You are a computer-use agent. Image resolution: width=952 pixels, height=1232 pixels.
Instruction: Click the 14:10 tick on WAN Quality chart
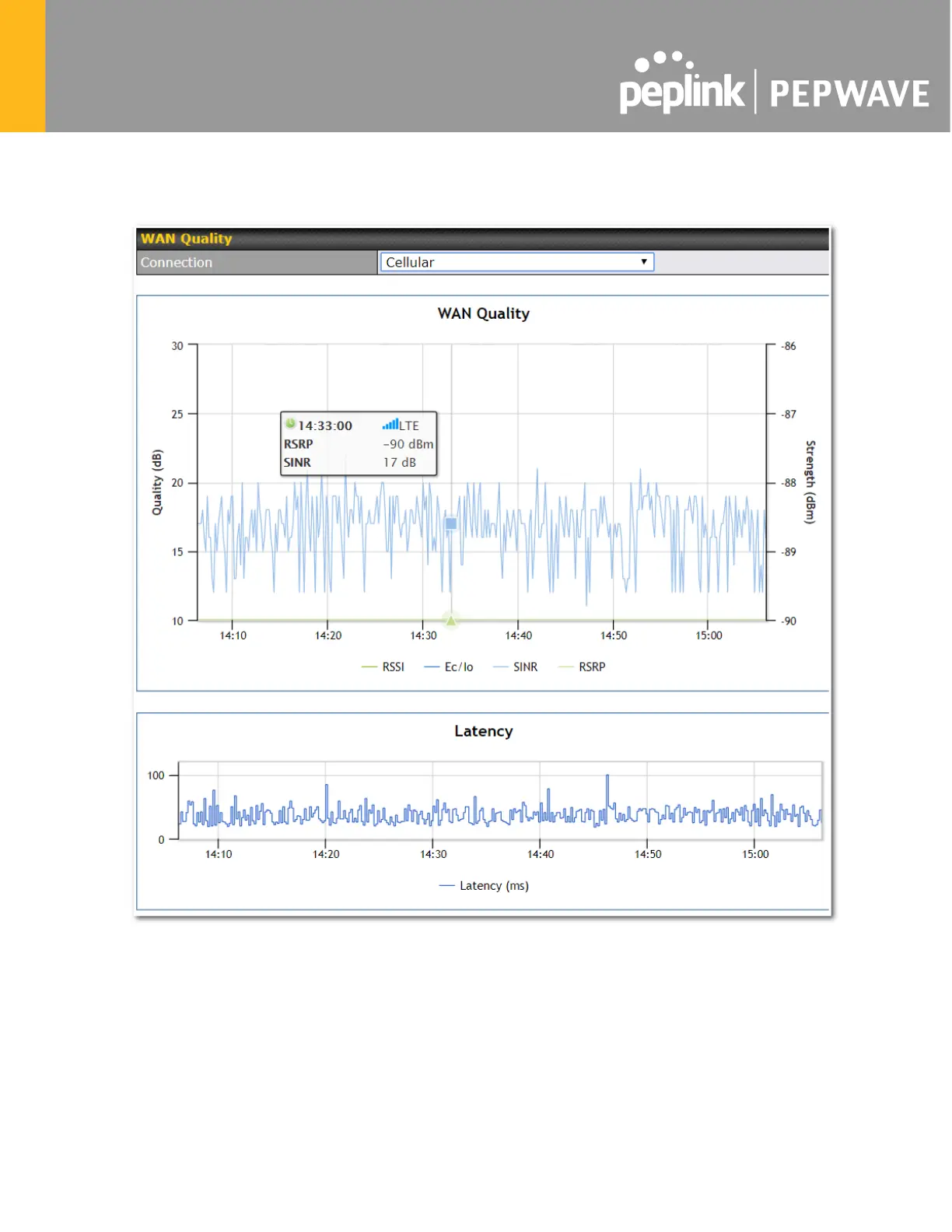[233, 635]
